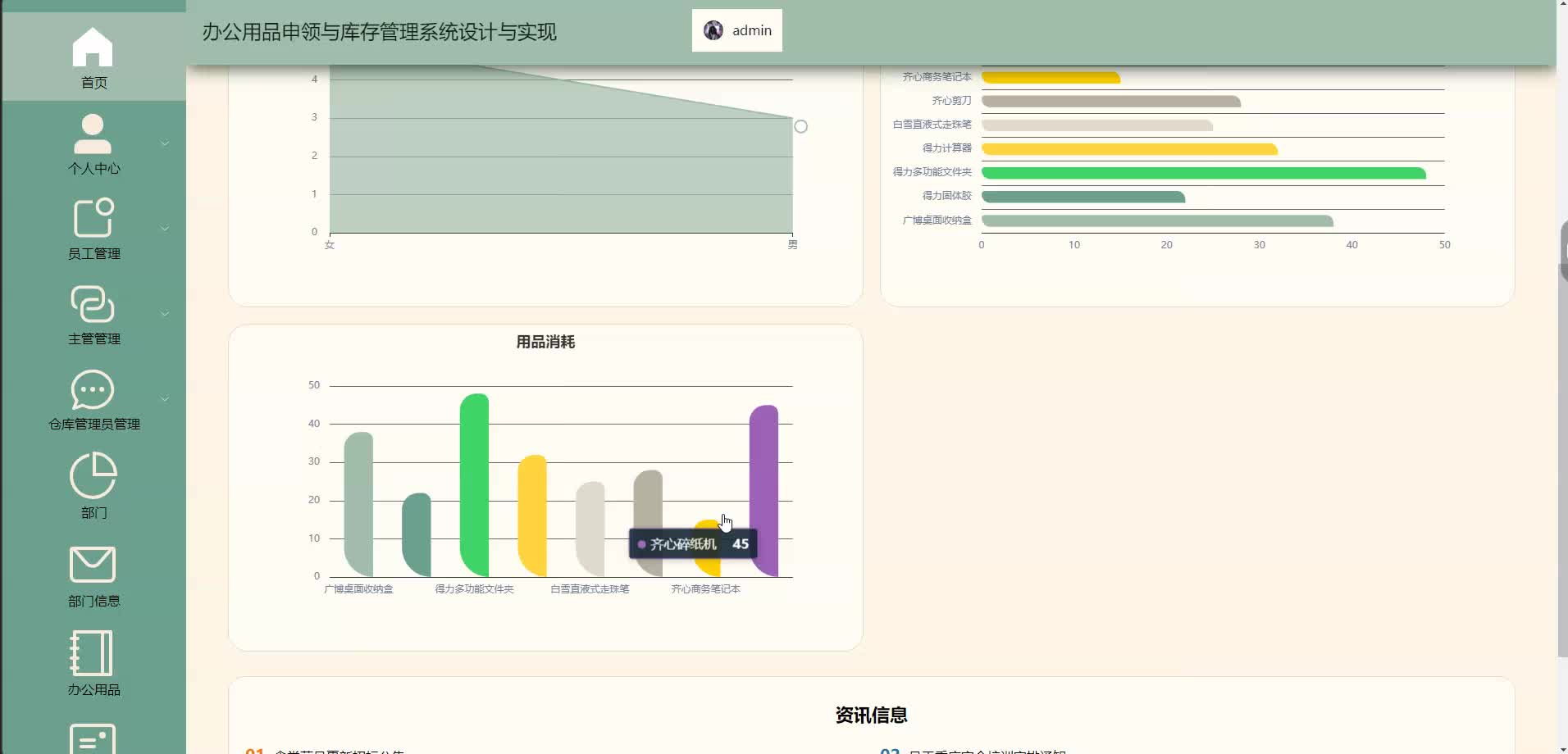Click the 办公用品申领与库存管理系统设计与实现 page title
Image resolution: width=1568 pixels, height=754 pixels.
click(380, 32)
